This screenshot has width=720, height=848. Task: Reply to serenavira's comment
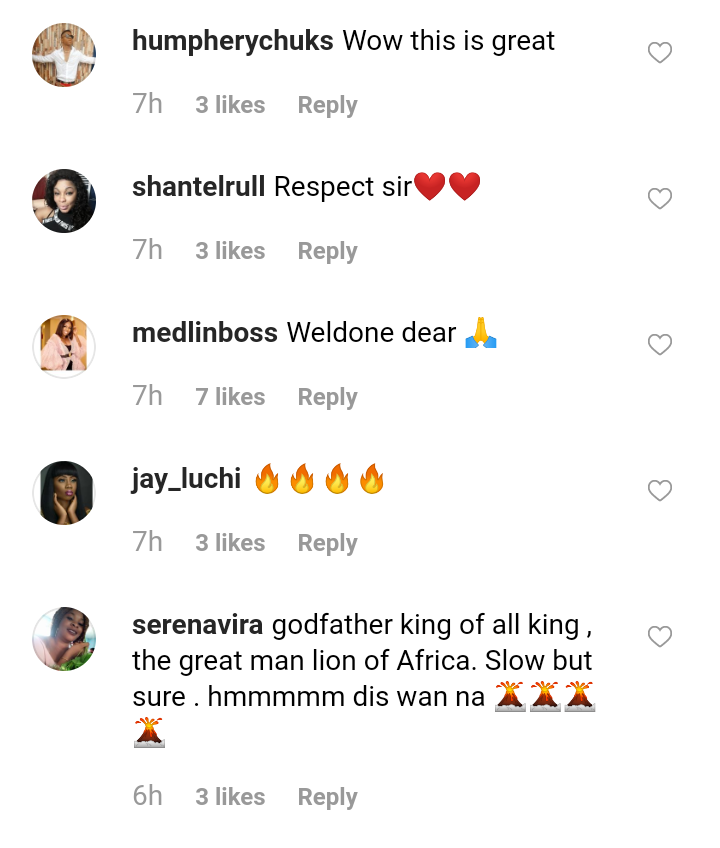coord(327,797)
